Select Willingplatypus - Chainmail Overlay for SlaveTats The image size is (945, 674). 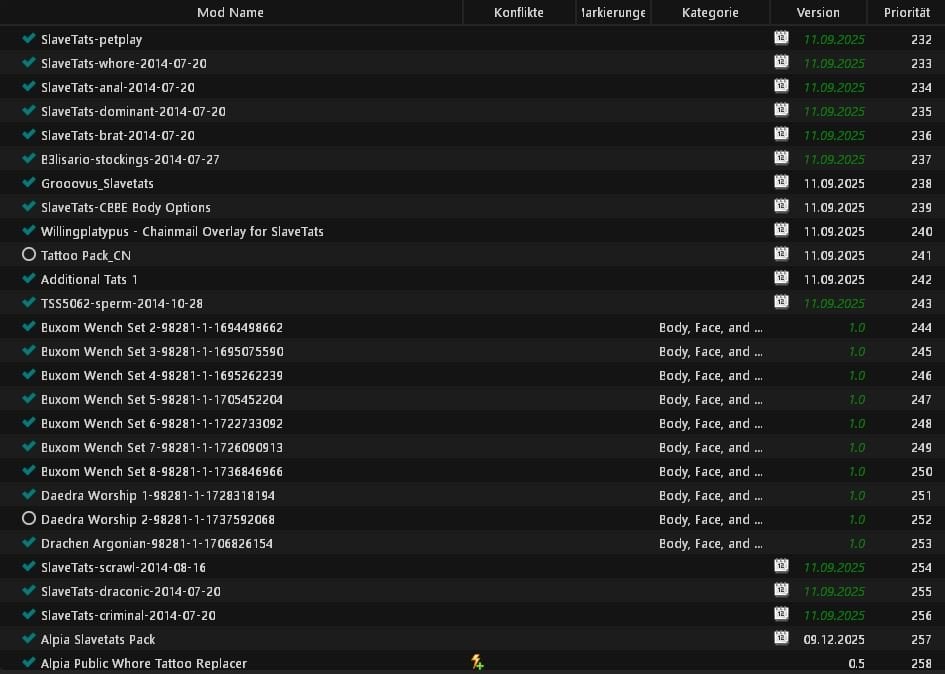[182, 231]
